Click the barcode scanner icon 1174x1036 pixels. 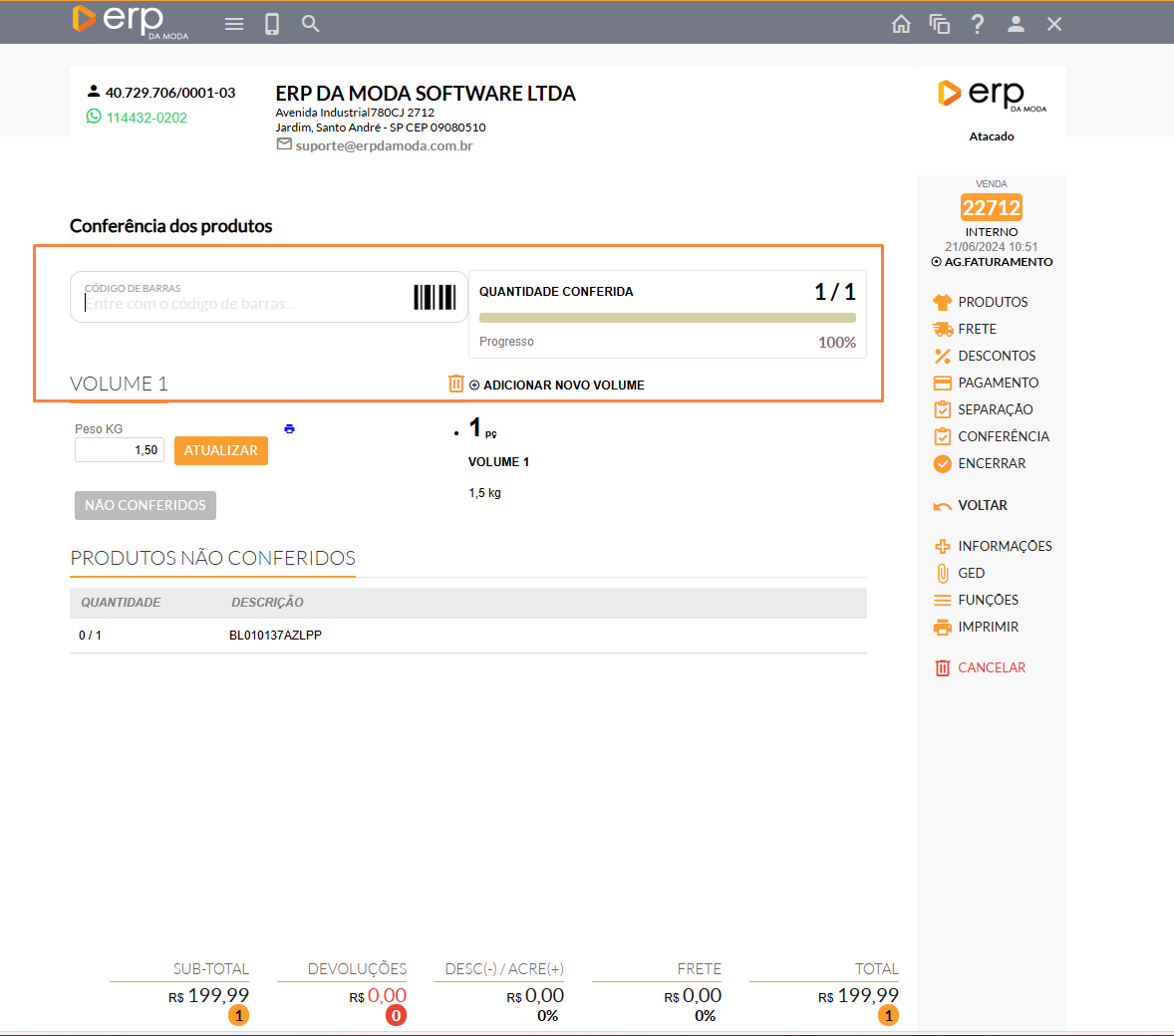[435, 297]
